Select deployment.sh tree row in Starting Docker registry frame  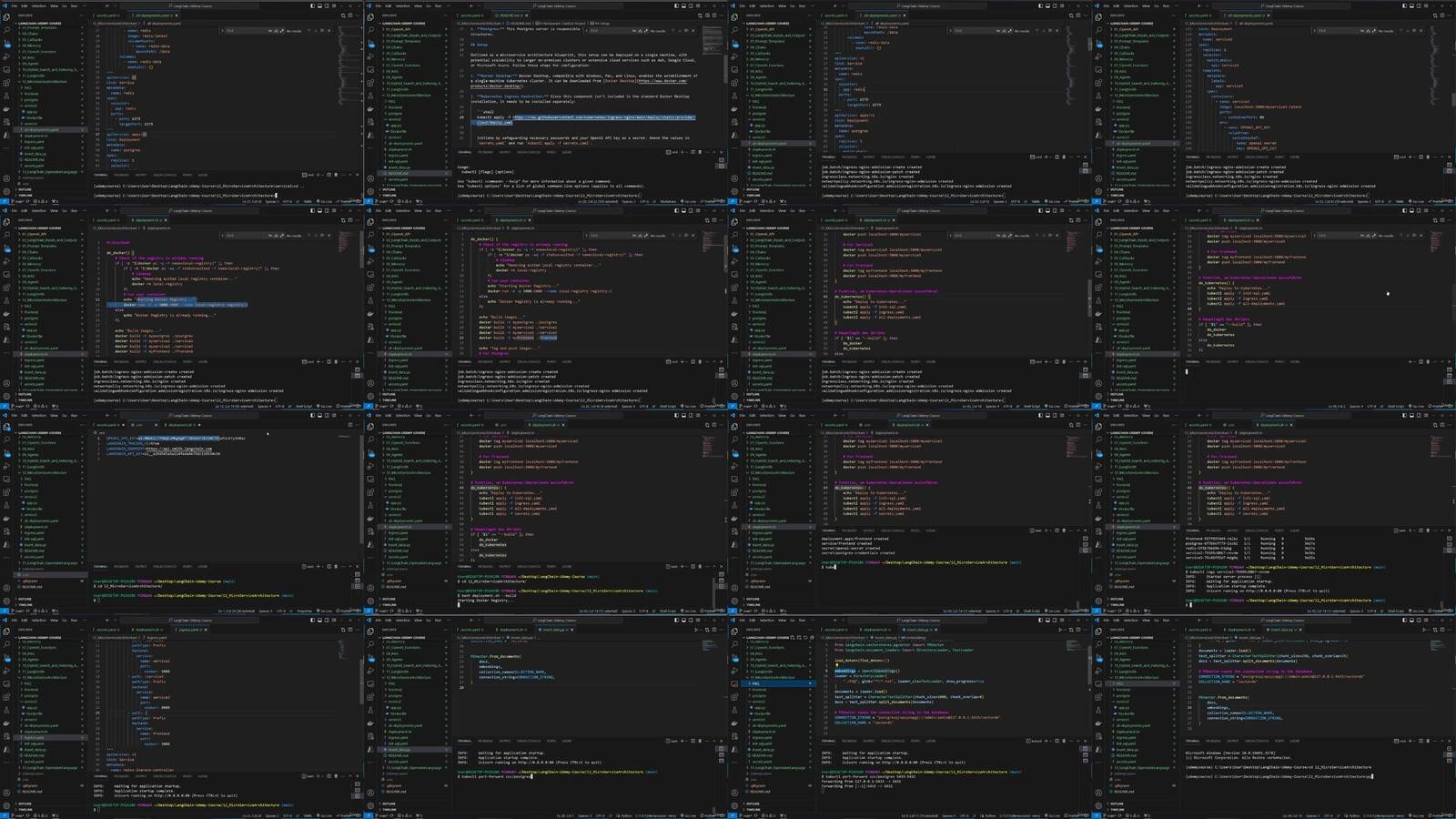click(x=414, y=527)
